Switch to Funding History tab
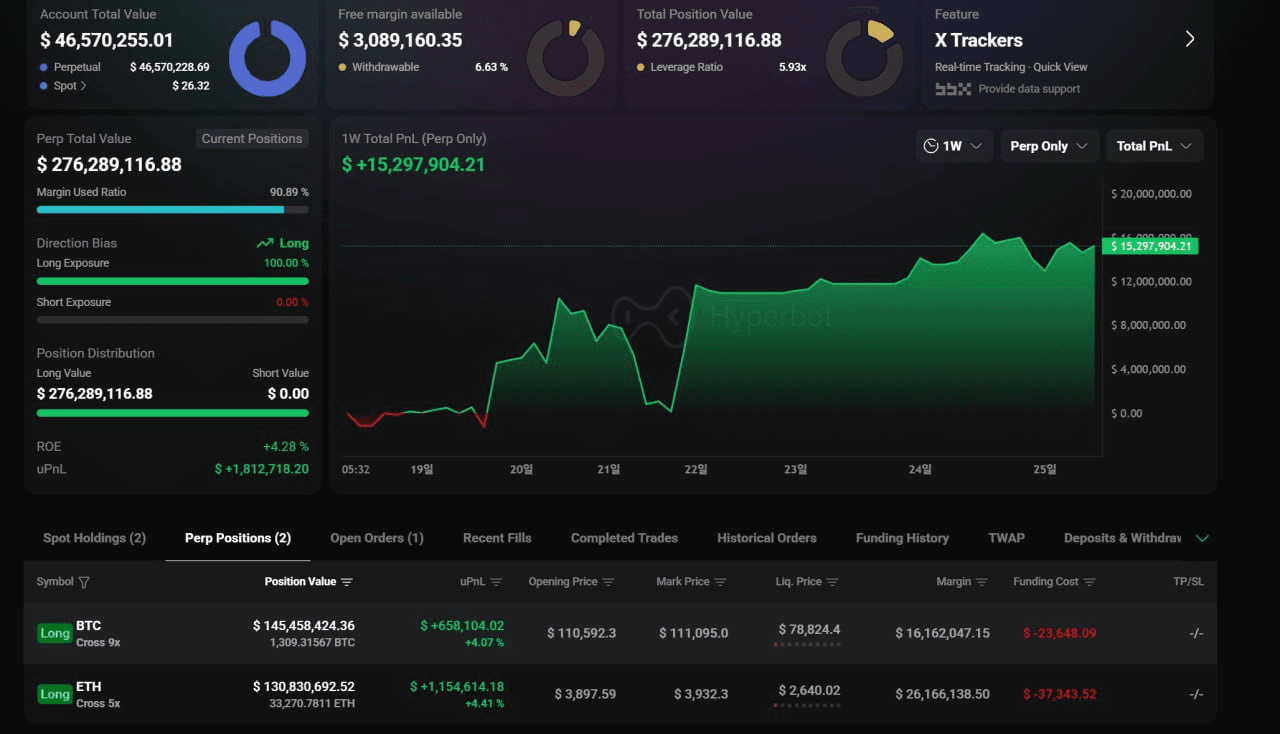1280x734 pixels. [x=902, y=538]
